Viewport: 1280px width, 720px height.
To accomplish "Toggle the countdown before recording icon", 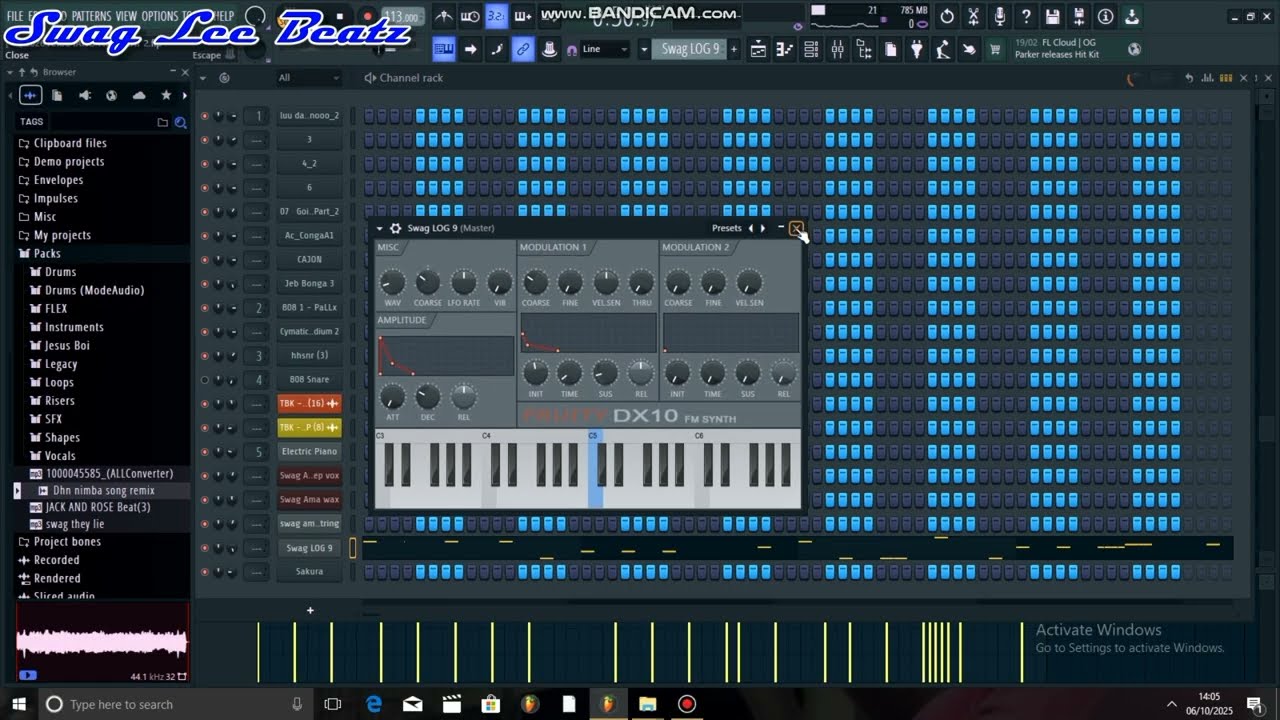I will [496, 17].
